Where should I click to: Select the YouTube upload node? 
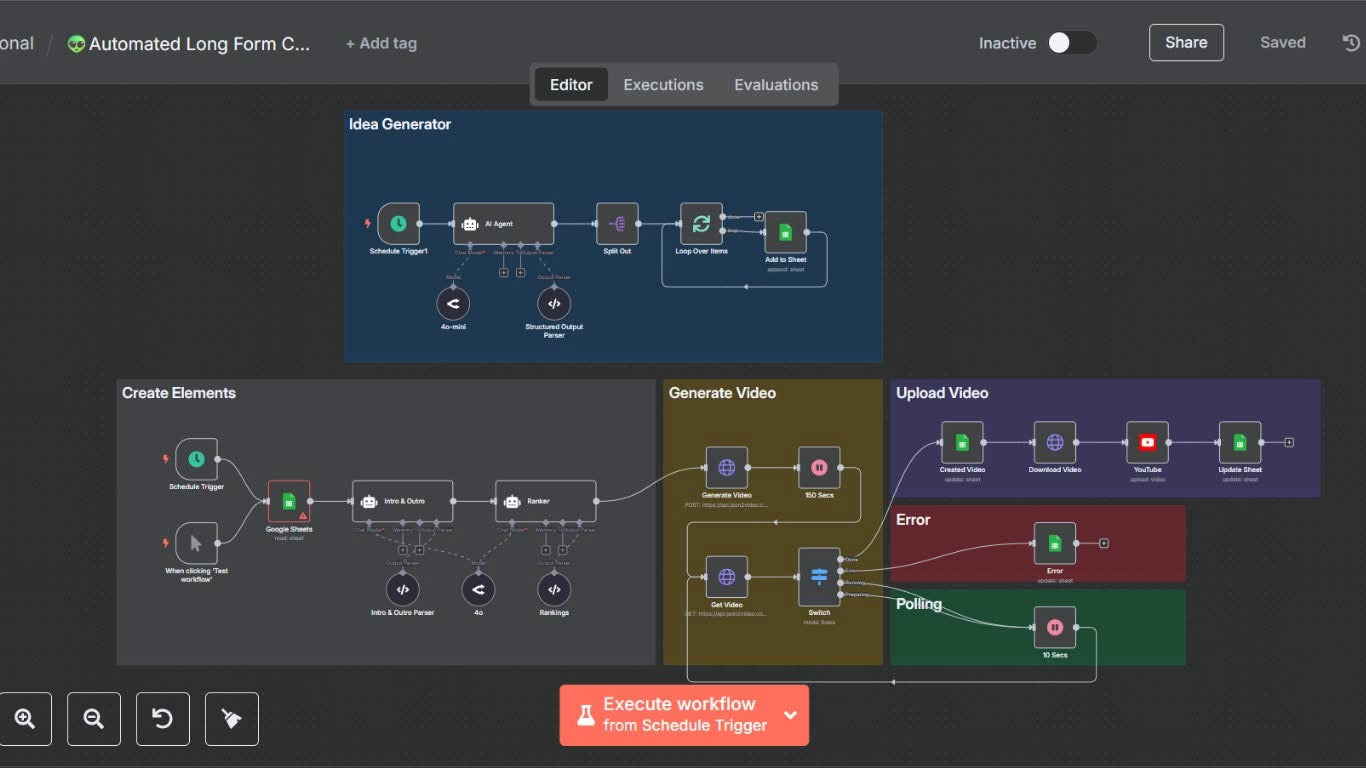1147,442
